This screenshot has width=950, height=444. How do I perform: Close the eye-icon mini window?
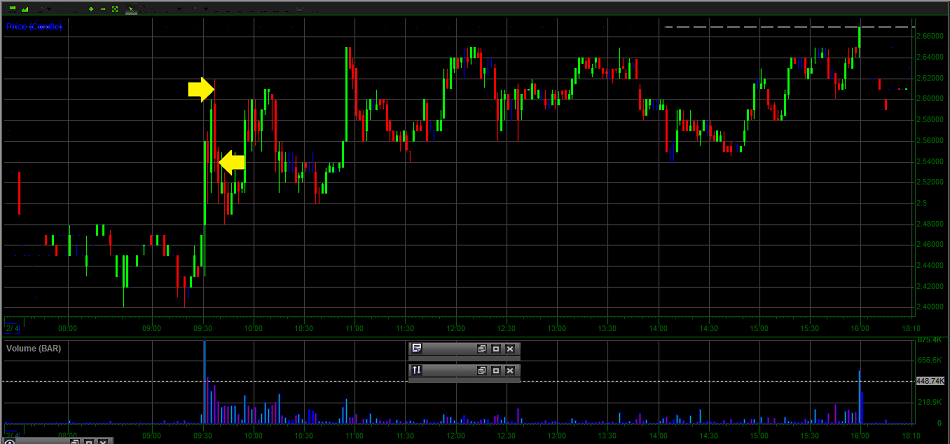pos(104,441)
